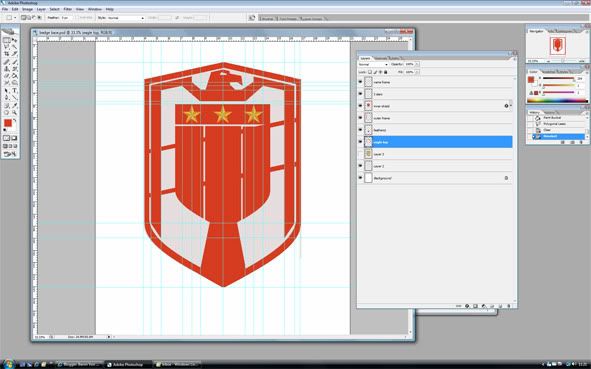Hide the Background layer using its eye icon
This screenshot has height=369, width=591.
click(360, 178)
